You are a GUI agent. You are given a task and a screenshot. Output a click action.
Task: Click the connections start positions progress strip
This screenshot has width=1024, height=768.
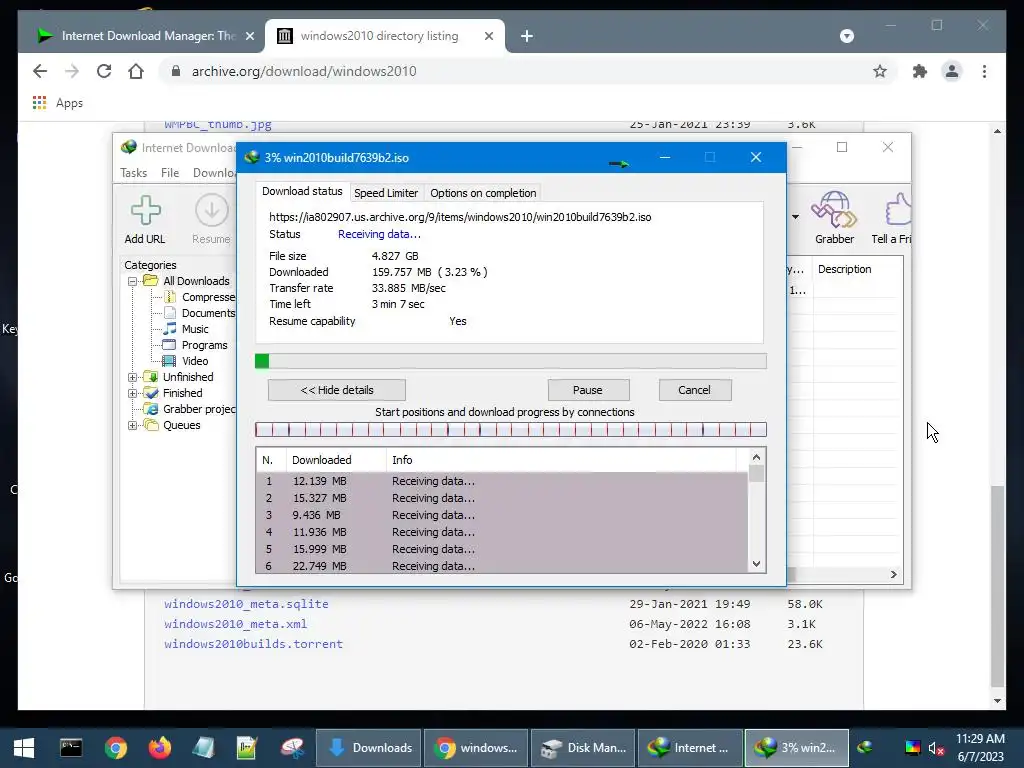[x=511, y=430]
